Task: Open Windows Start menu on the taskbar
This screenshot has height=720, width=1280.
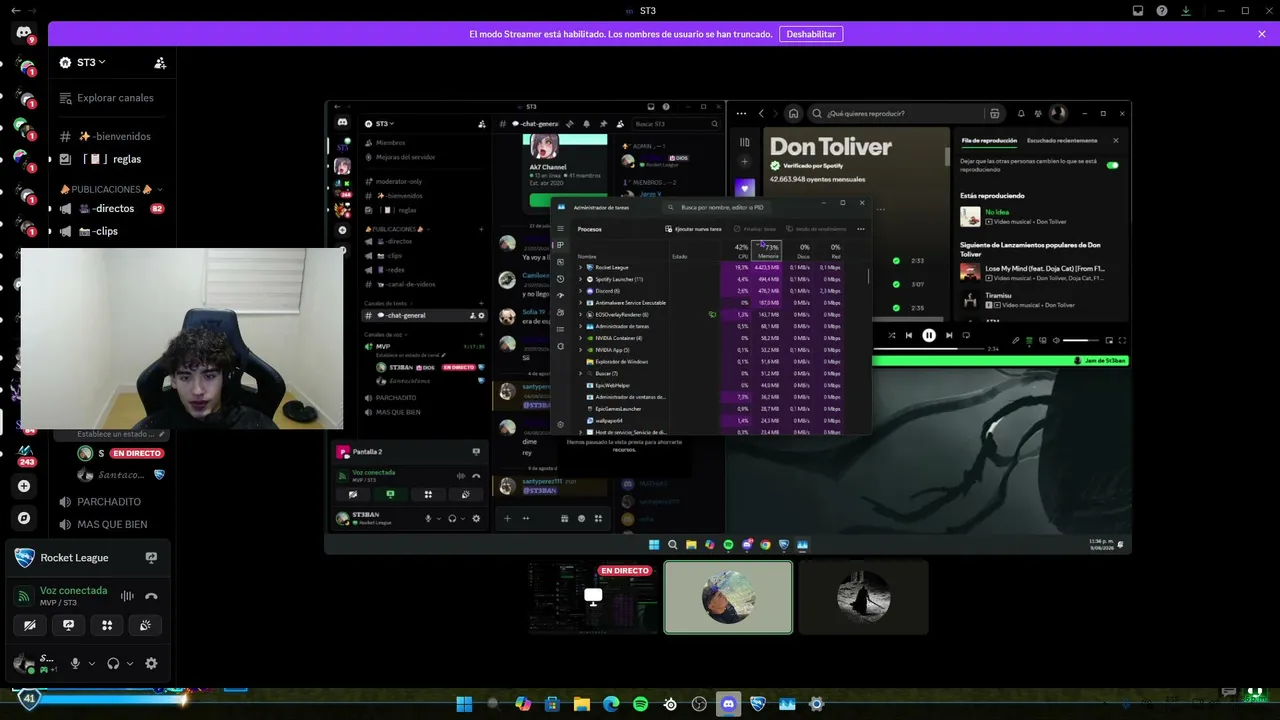Action: (464, 704)
